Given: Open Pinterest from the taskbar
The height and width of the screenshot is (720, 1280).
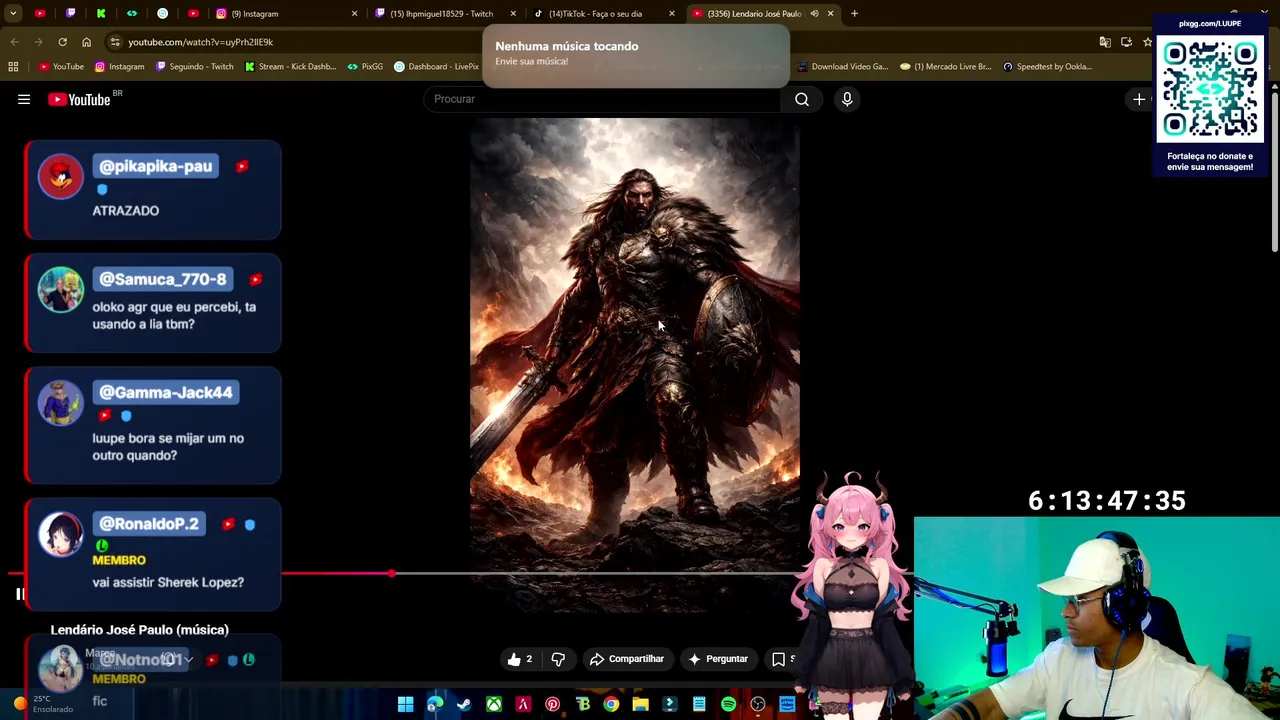Looking at the screenshot, I should pyautogui.click(x=552, y=705).
